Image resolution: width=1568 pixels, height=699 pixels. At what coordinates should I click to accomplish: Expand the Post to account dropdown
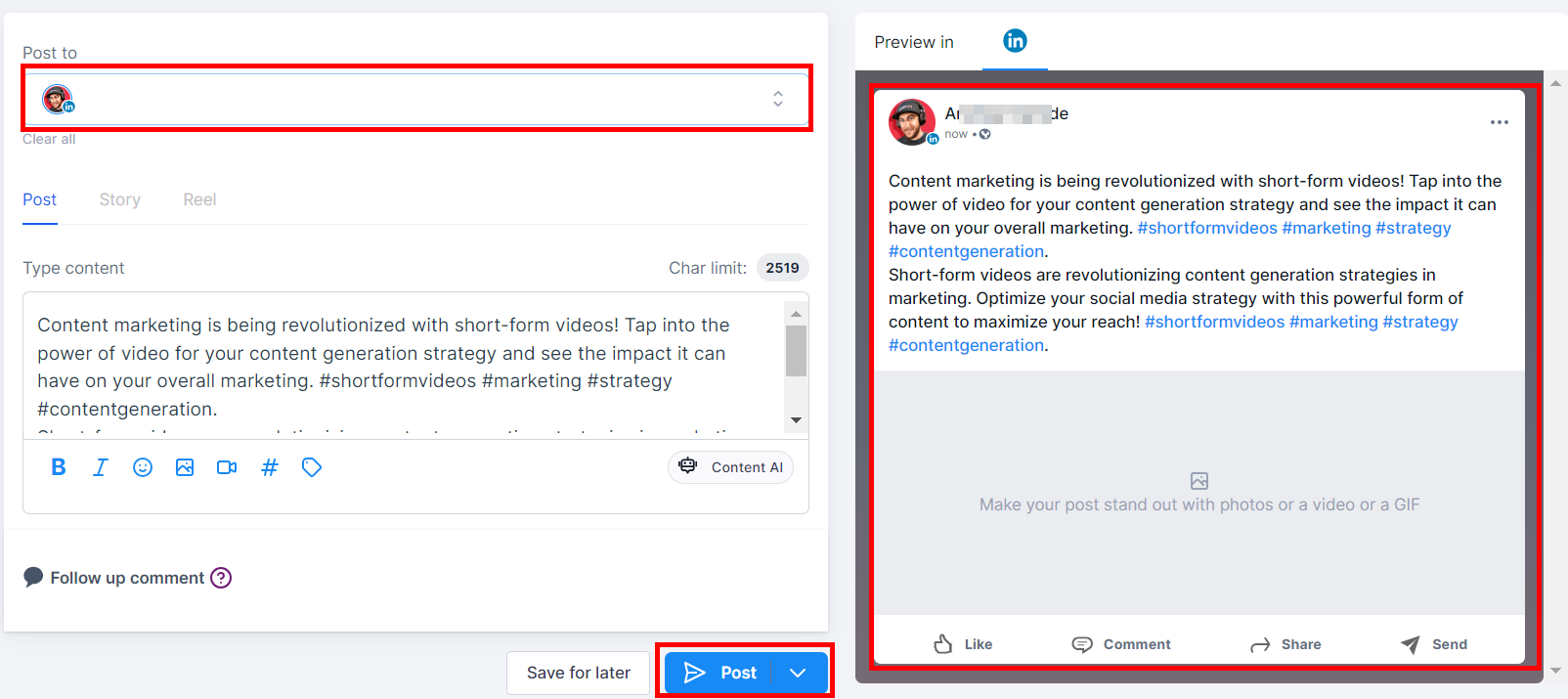pyautogui.click(x=778, y=99)
